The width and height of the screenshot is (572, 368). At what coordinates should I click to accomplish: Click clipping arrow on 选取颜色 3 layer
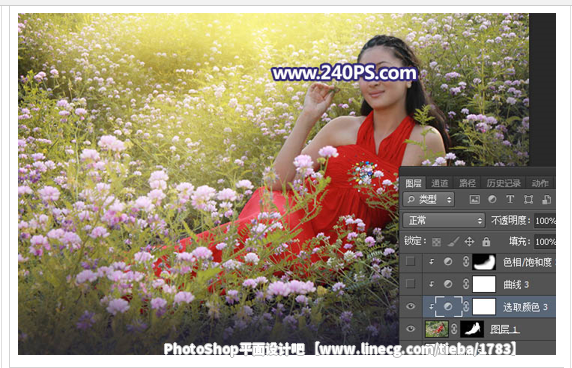pos(432,307)
